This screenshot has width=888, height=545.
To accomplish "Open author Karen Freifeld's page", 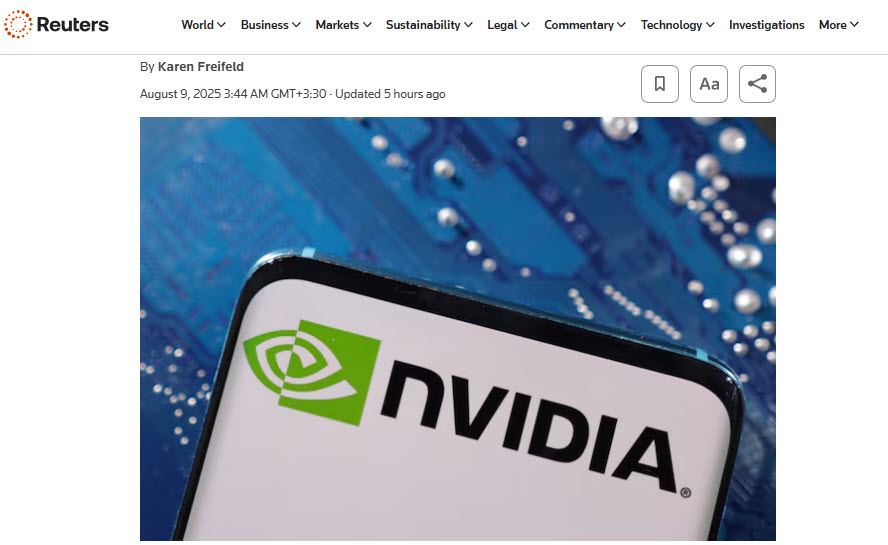I will 200,67.
